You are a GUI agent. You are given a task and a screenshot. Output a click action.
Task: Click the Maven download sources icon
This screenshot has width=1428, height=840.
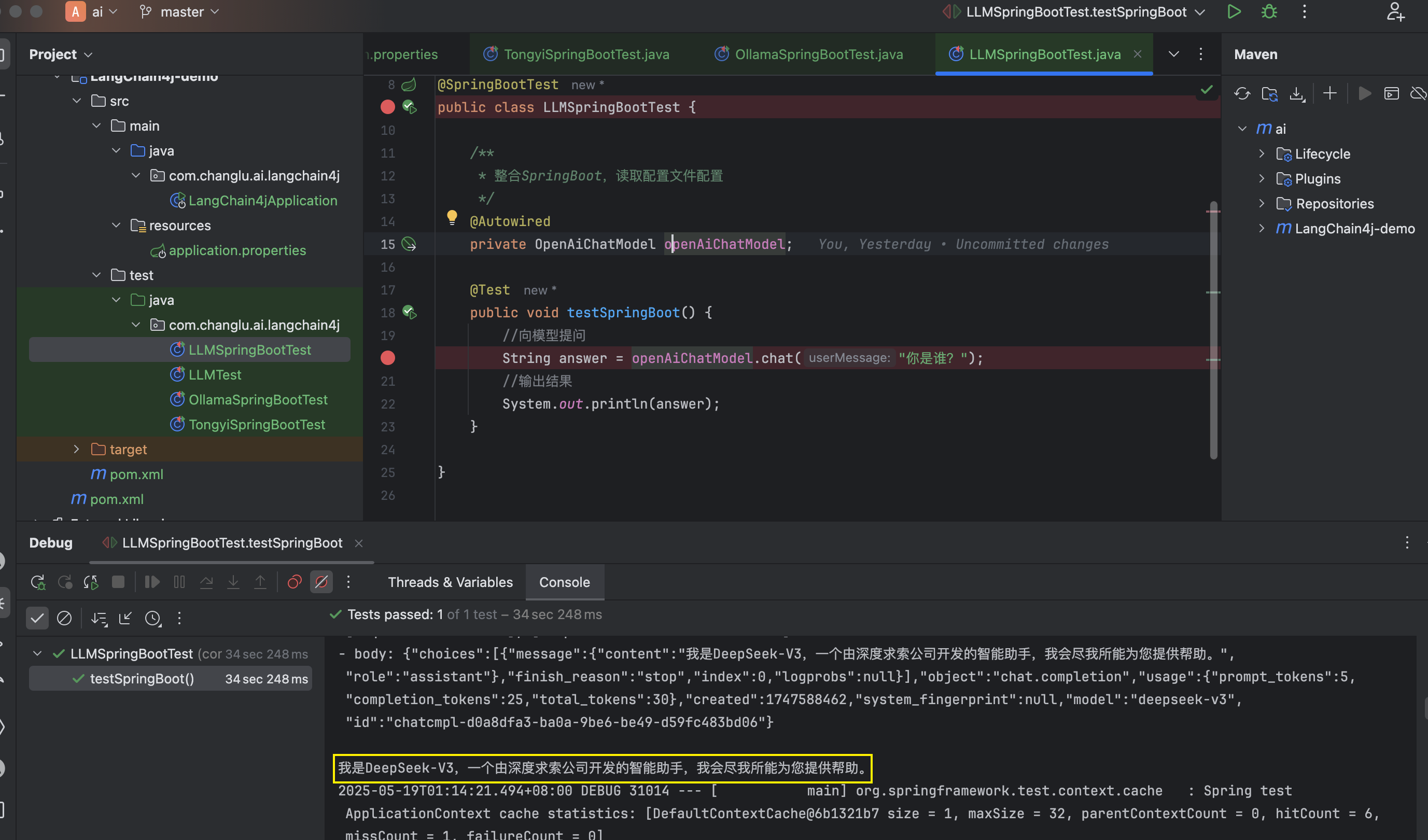click(1297, 93)
